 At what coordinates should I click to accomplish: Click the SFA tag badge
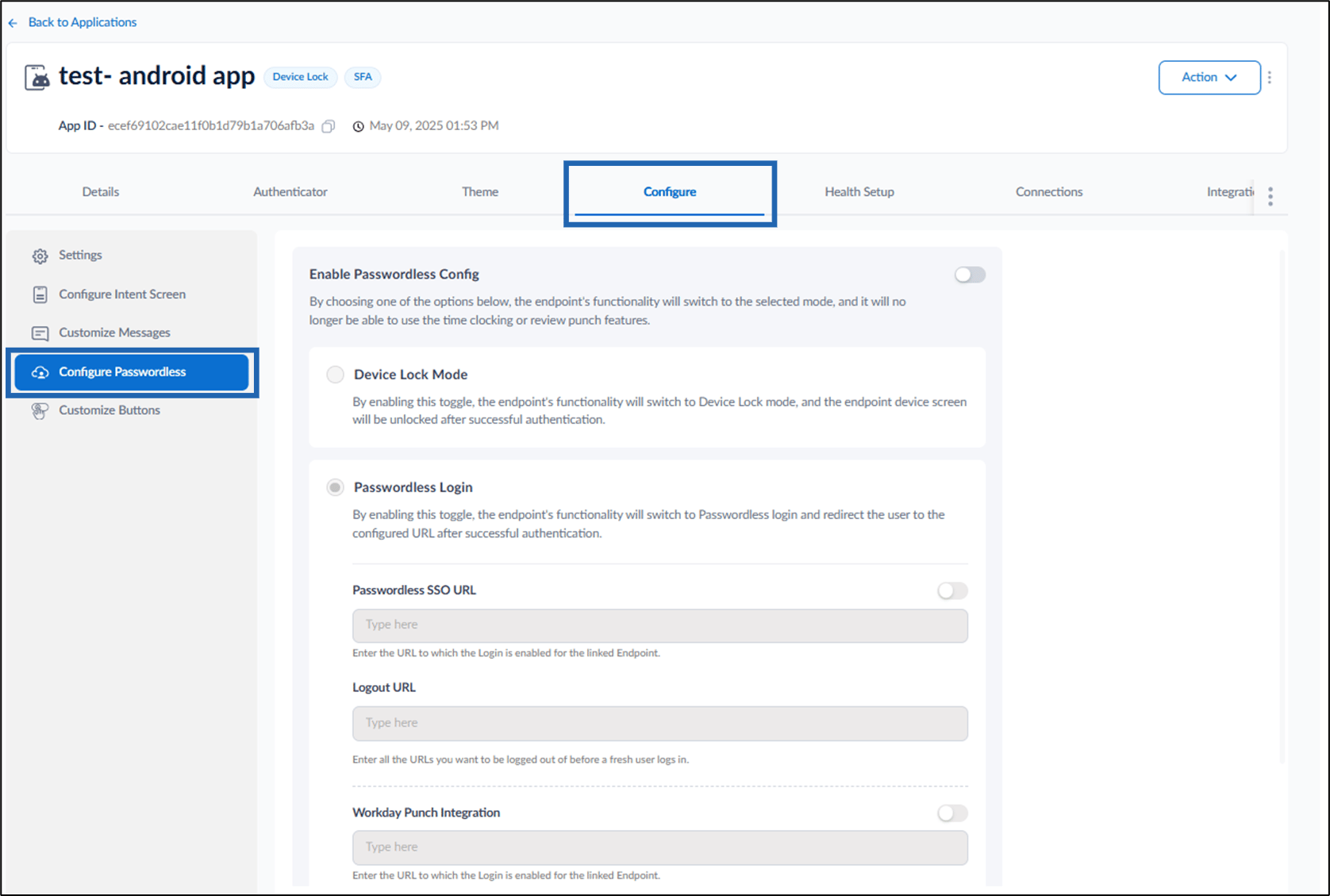click(x=363, y=77)
